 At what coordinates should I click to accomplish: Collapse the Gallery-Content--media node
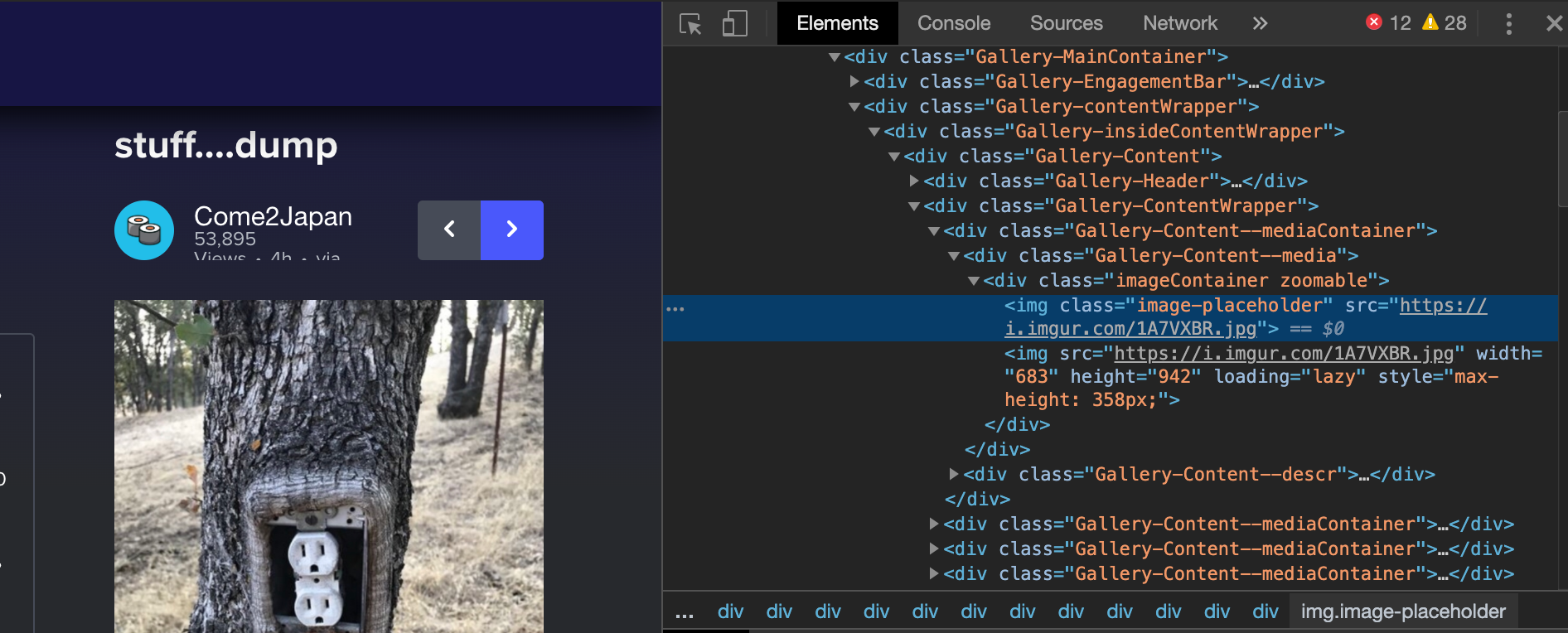coord(954,256)
